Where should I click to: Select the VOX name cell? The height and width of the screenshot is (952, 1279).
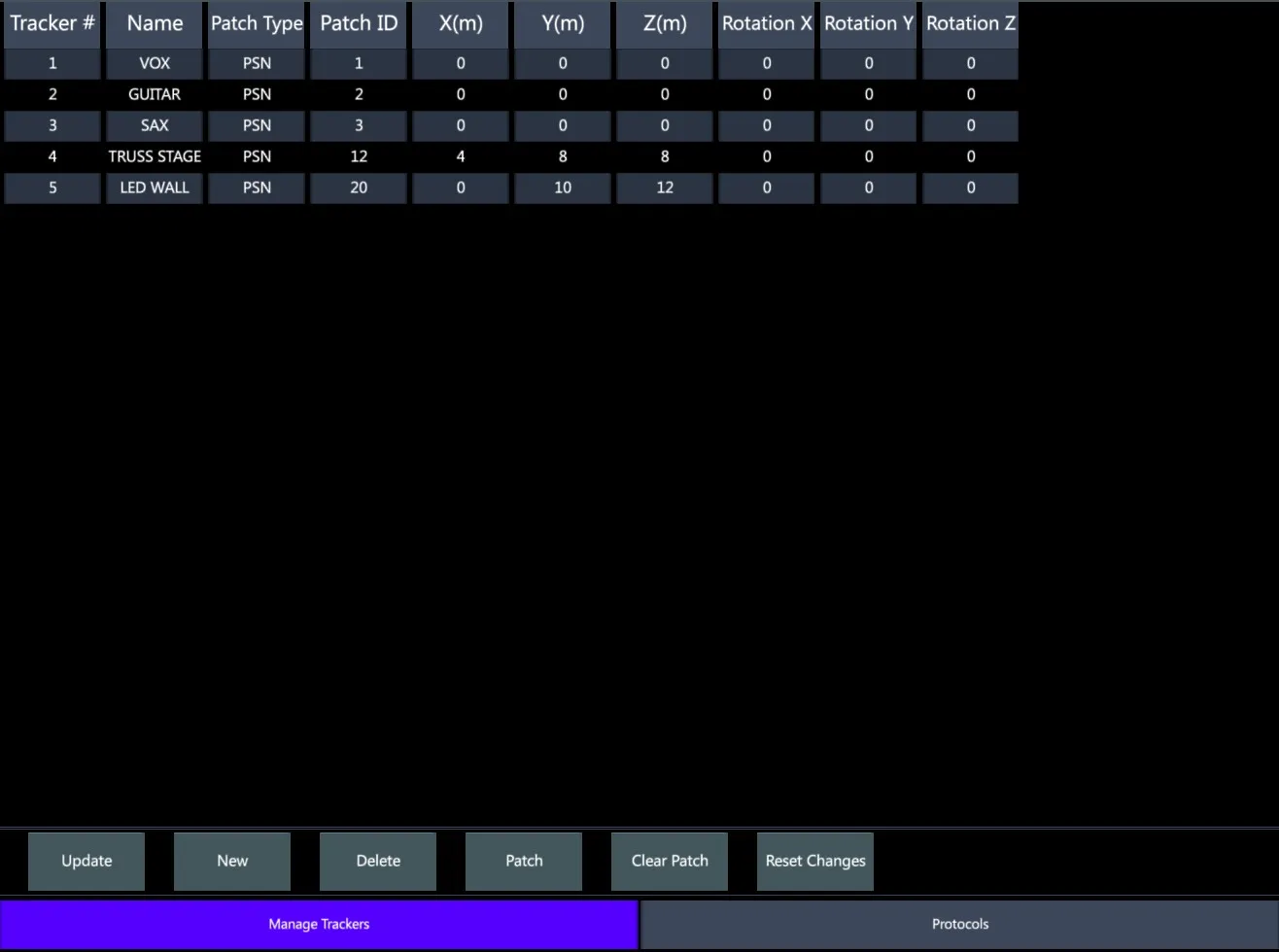[155, 63]
